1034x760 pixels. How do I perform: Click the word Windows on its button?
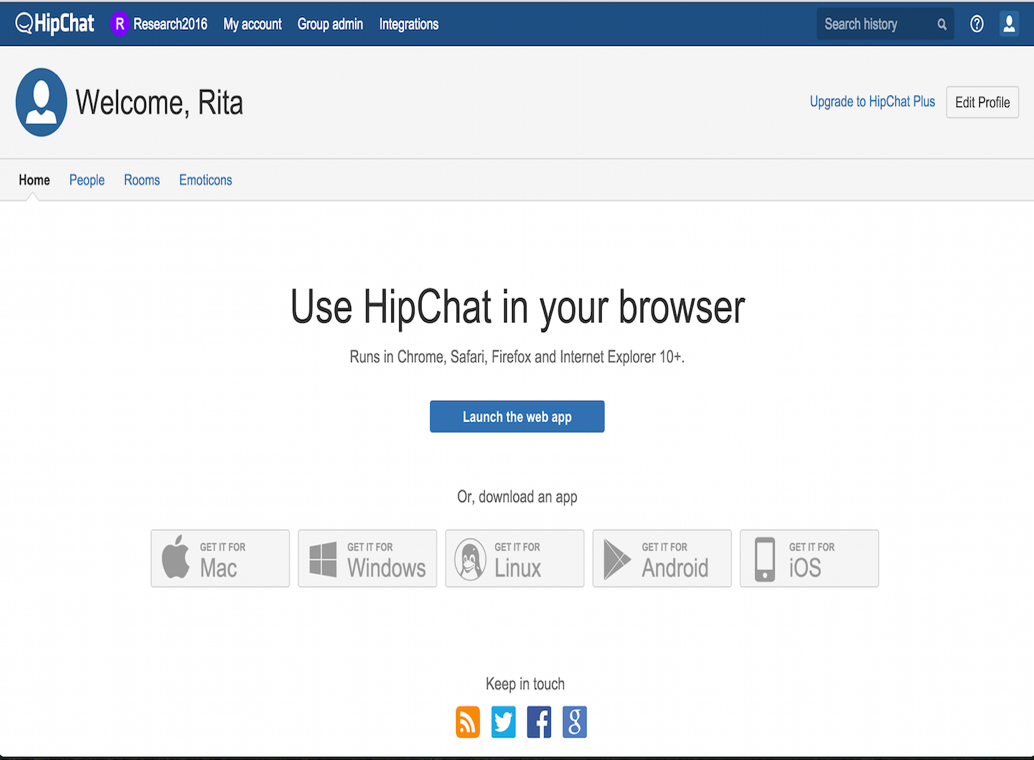[386, 568]
